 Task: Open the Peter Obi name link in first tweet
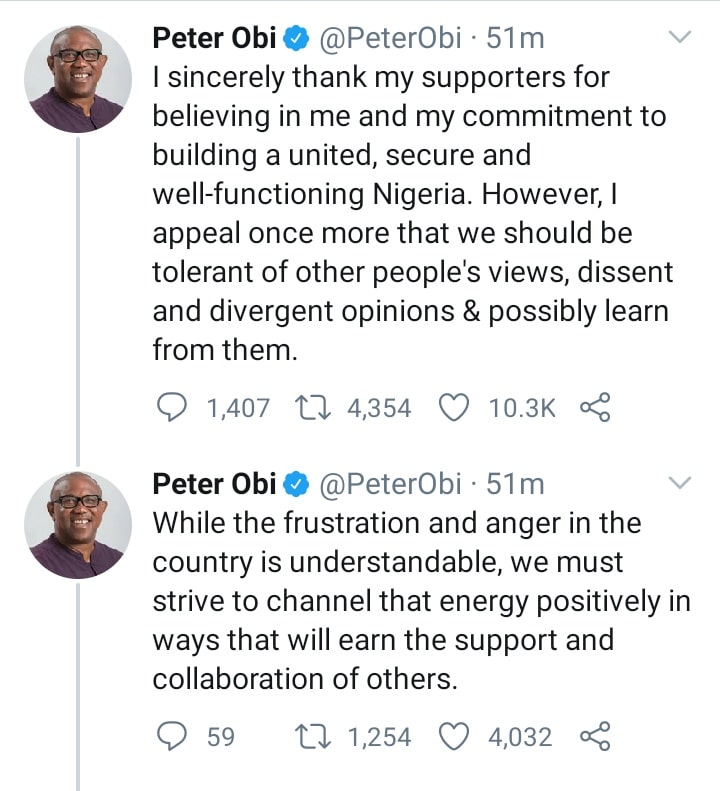tap(213, 38)
